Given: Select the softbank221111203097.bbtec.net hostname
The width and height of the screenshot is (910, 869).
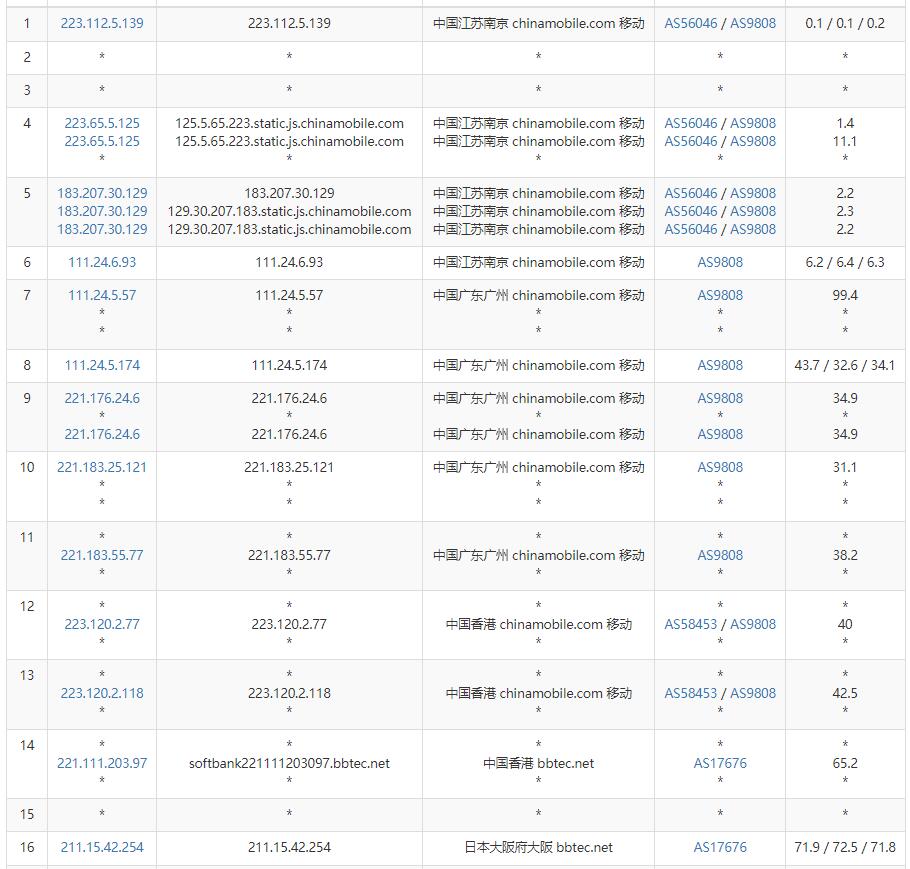Looking at the screenshot, I should coord(289,763).
